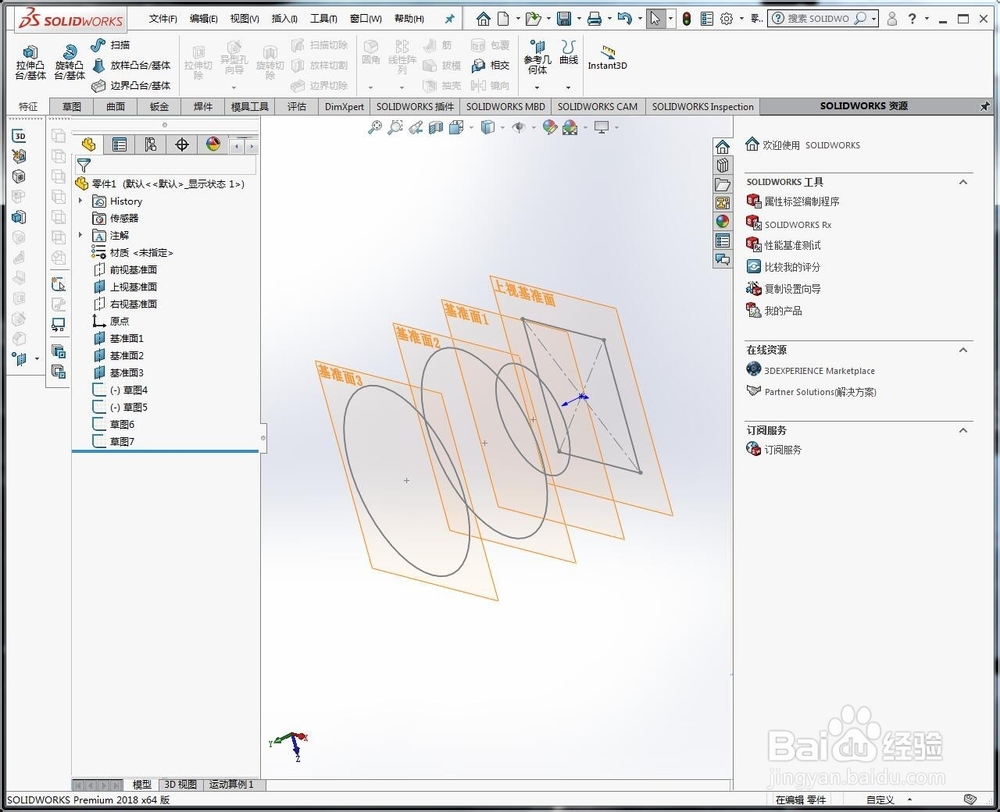
Task: Click the Home icon in the top toolbar
Action: [483, 18]
